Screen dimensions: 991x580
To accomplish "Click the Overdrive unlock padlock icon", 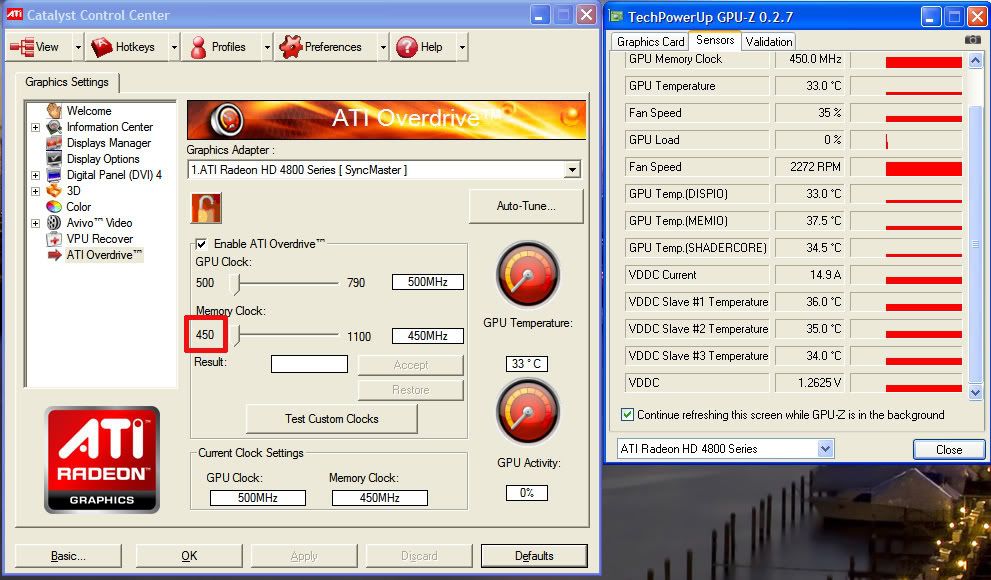I will coord(206,208).
